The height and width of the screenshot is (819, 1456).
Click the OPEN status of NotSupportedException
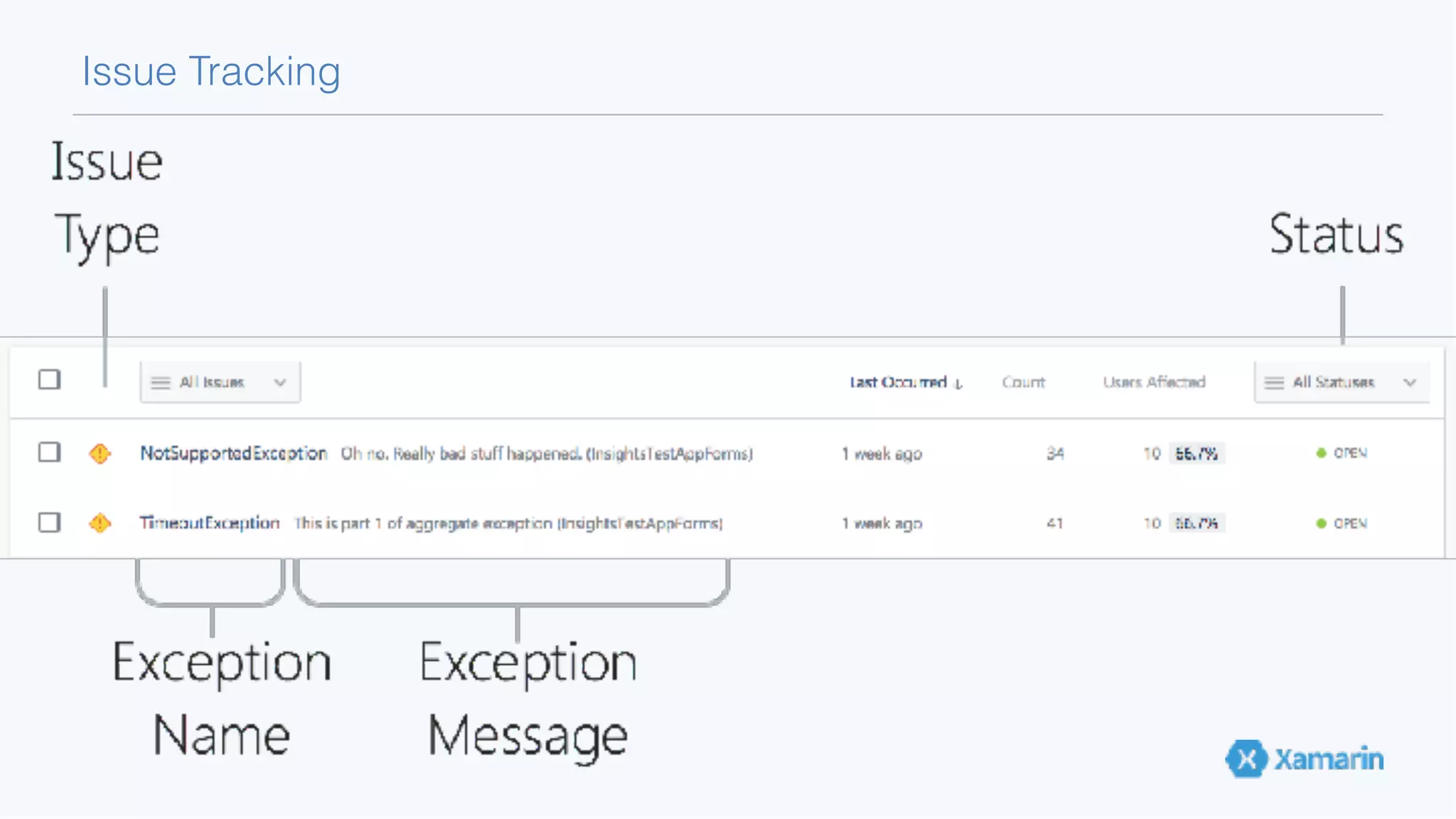point(1342,453)
